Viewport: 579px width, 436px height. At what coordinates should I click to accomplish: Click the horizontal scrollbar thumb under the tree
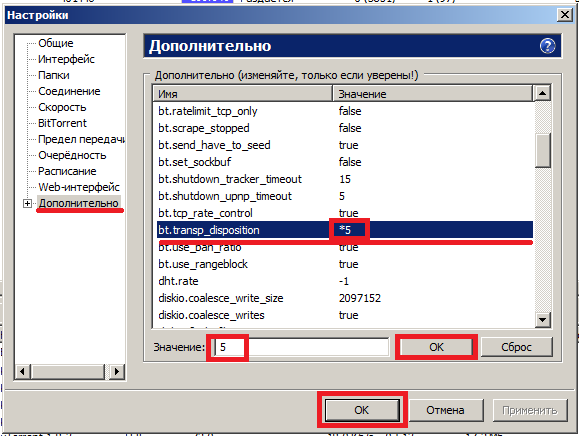pos(68,371)
